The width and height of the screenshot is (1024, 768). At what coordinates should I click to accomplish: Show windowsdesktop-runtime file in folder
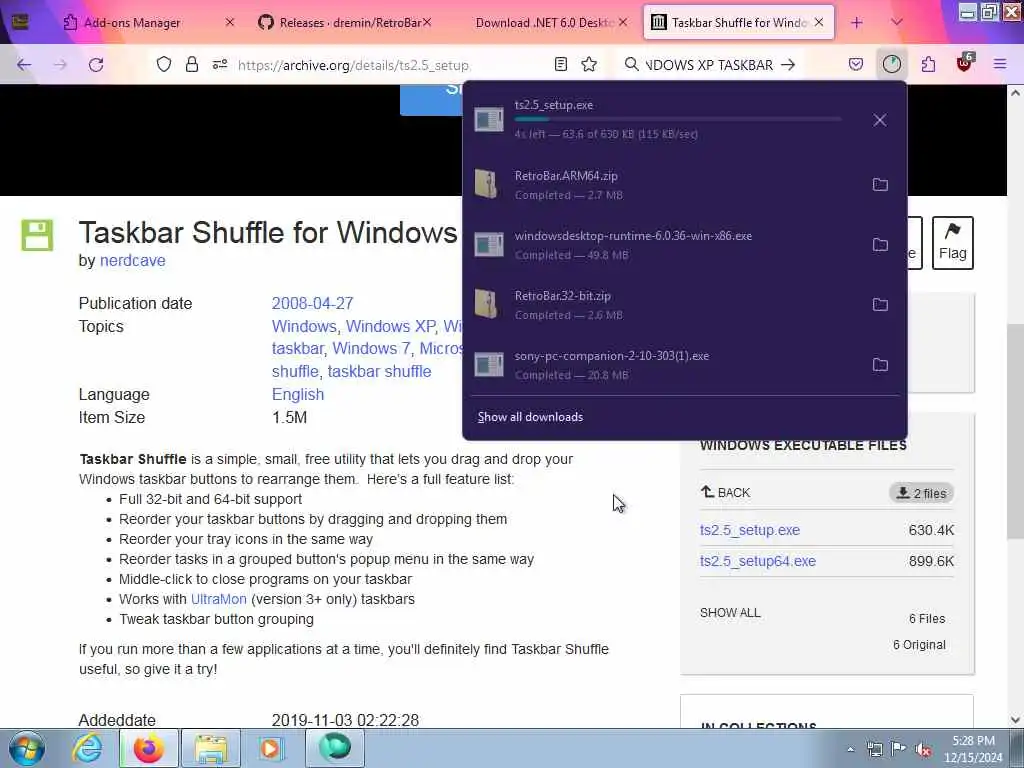880,244
